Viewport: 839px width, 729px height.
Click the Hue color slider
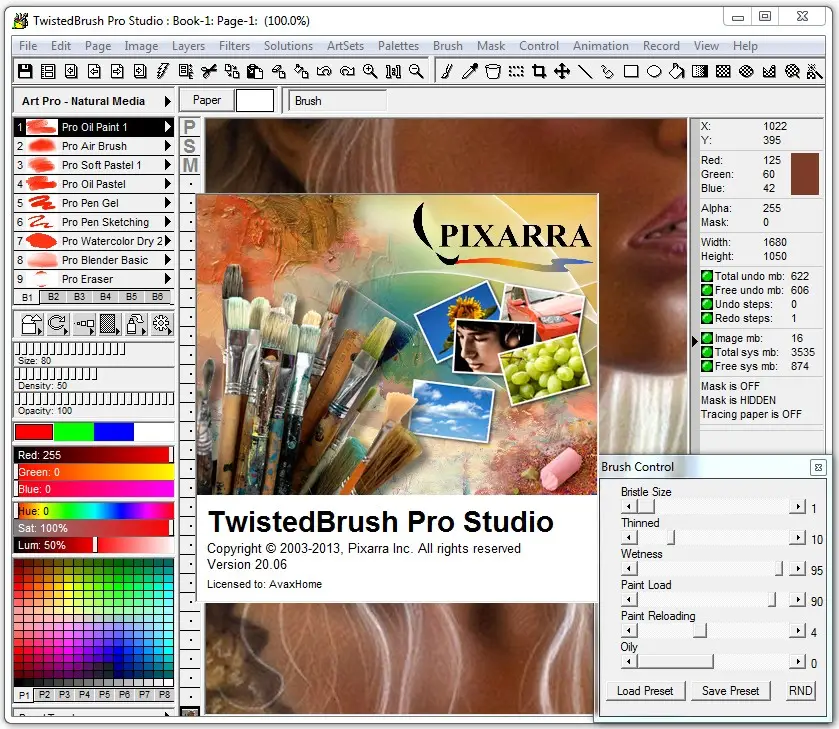(x=94, y=511)
